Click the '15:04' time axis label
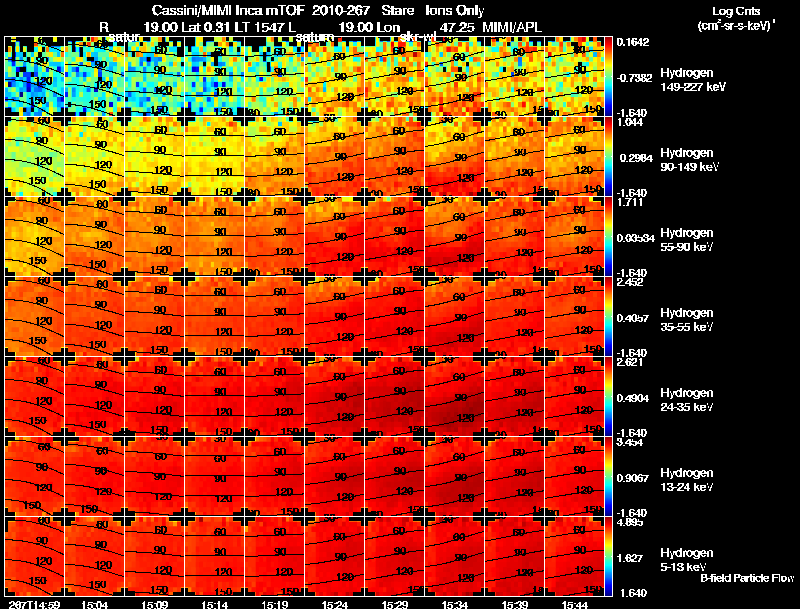800x609 pixels. pyautogui.click(x=94, y=605)
